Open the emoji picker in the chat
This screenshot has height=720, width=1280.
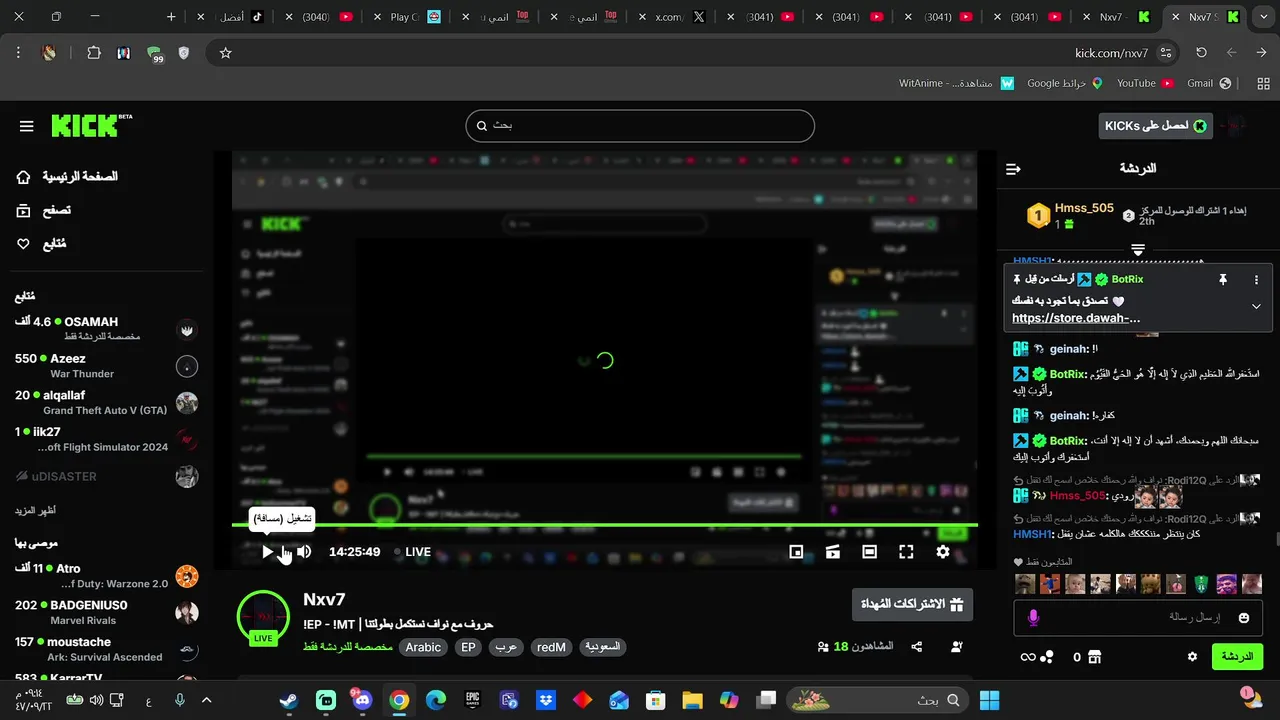[x=1244, y=618]
